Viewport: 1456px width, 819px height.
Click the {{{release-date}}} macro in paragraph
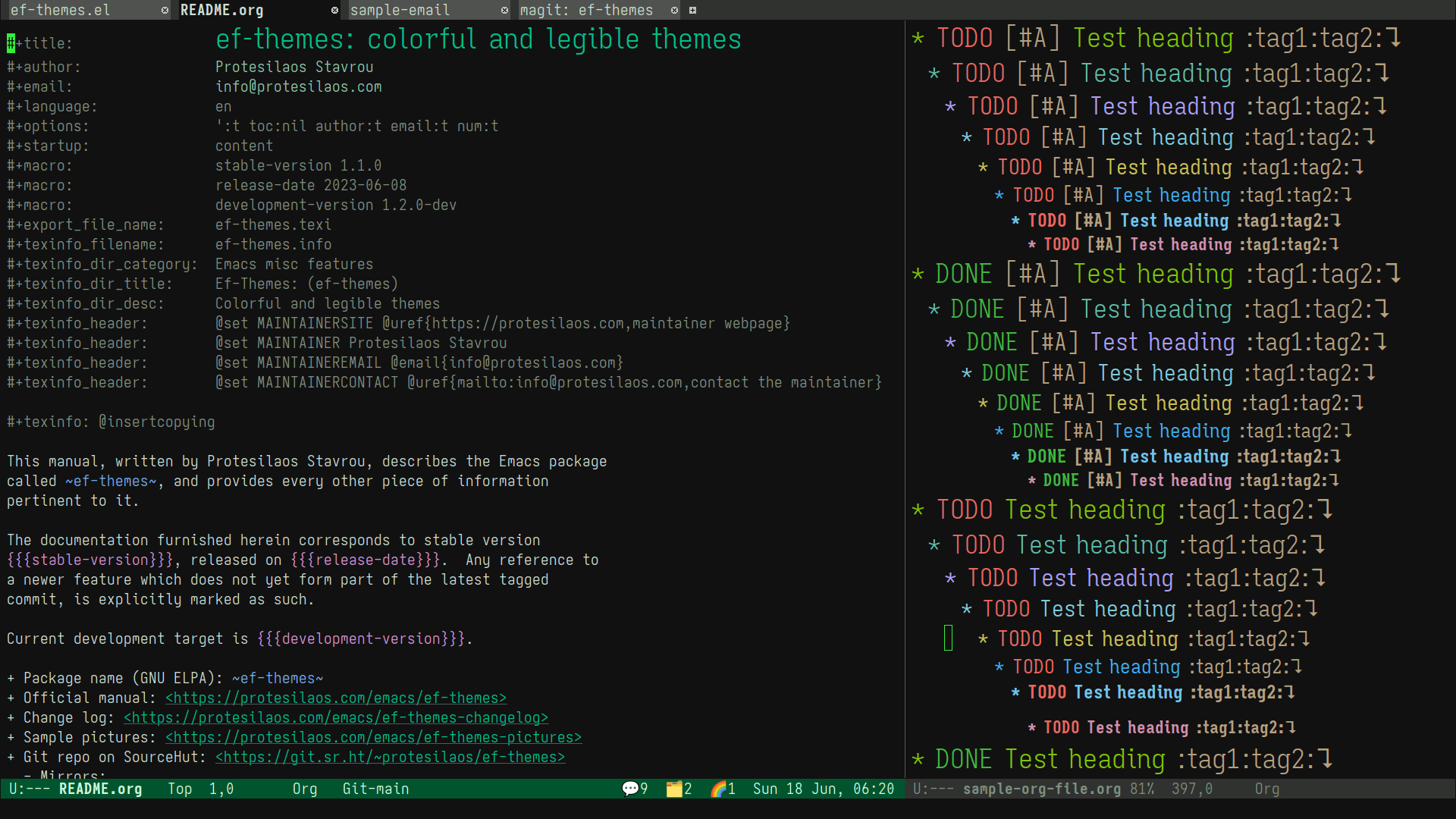click(366, 560)
